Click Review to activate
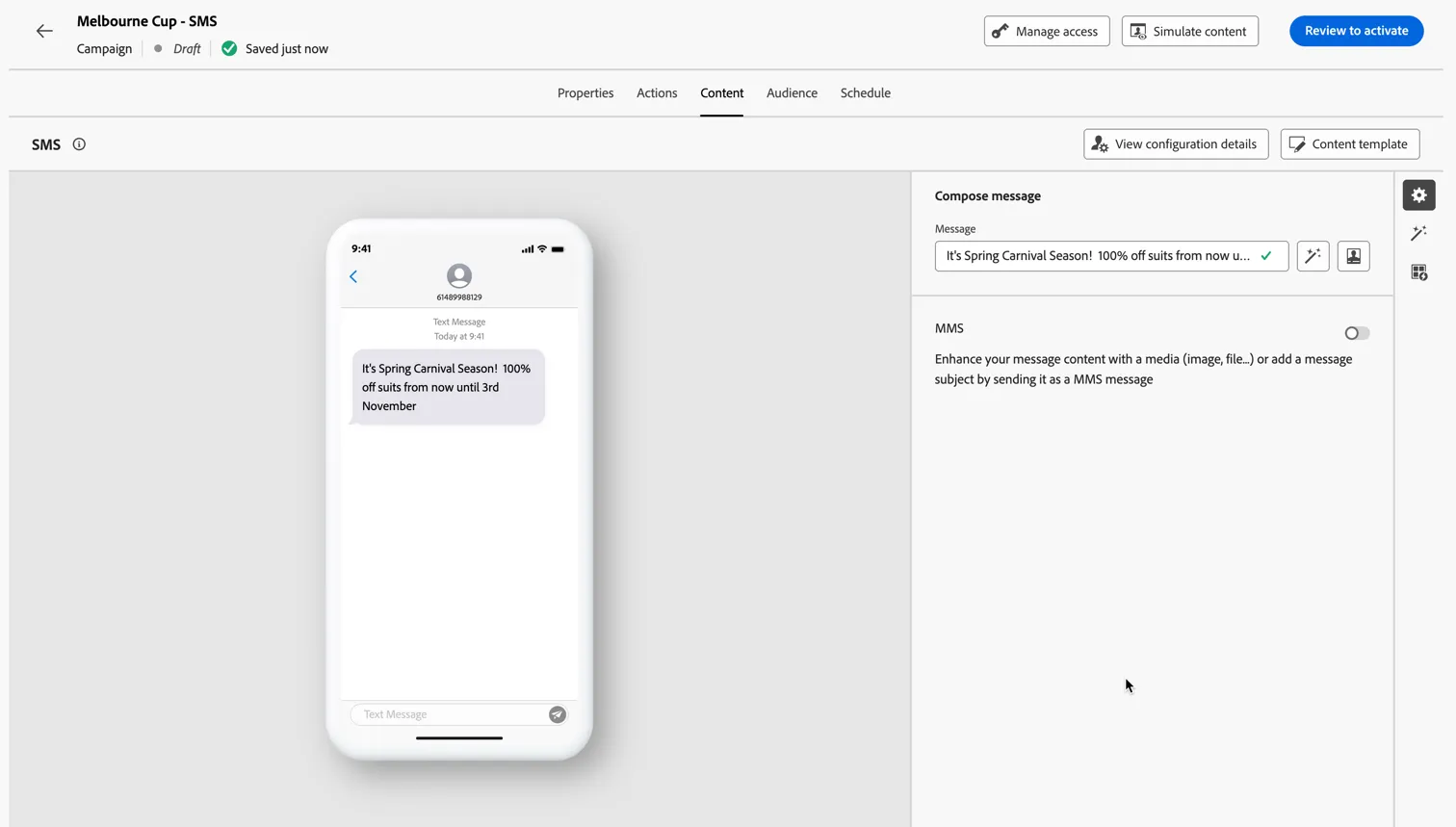Screen dimensions: 1456x827 tap(1356, 31)
